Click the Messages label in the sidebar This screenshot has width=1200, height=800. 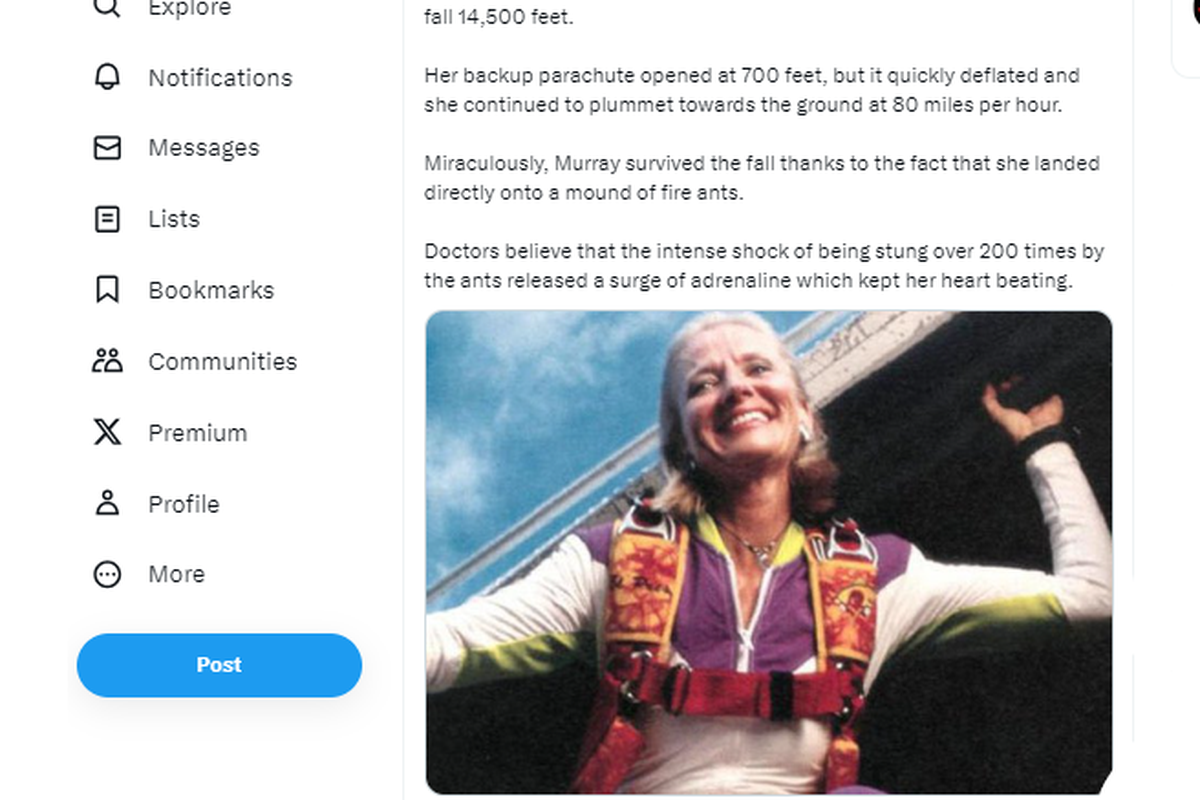(x=203, y=147)
